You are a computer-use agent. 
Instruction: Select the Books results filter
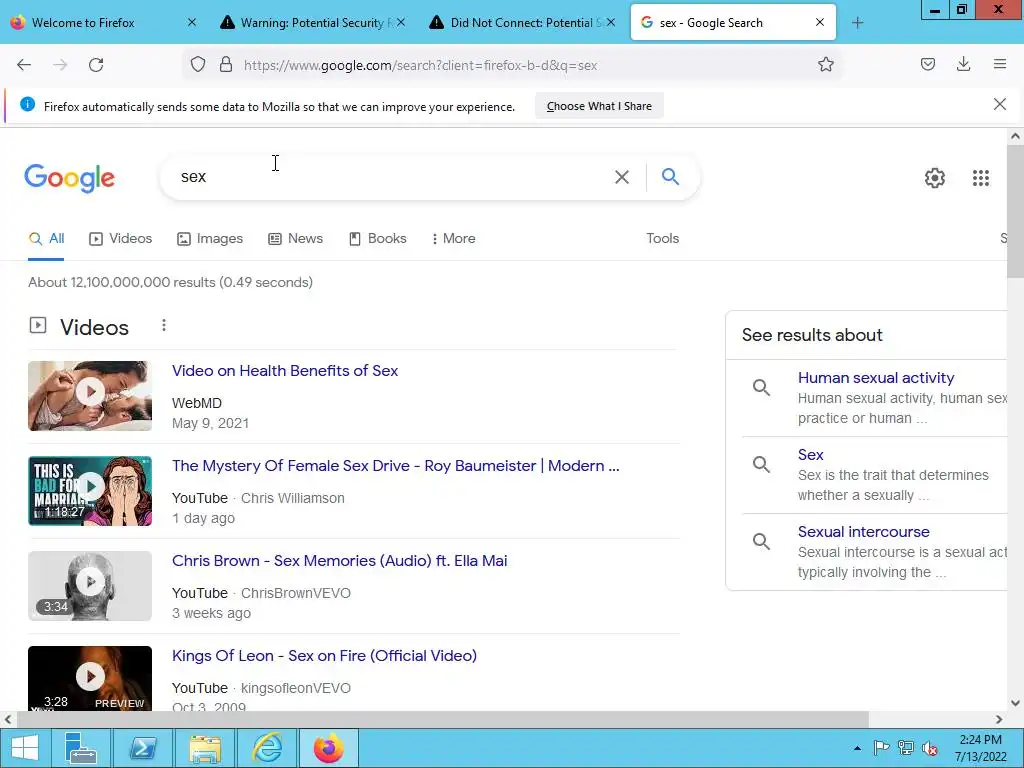377,238
